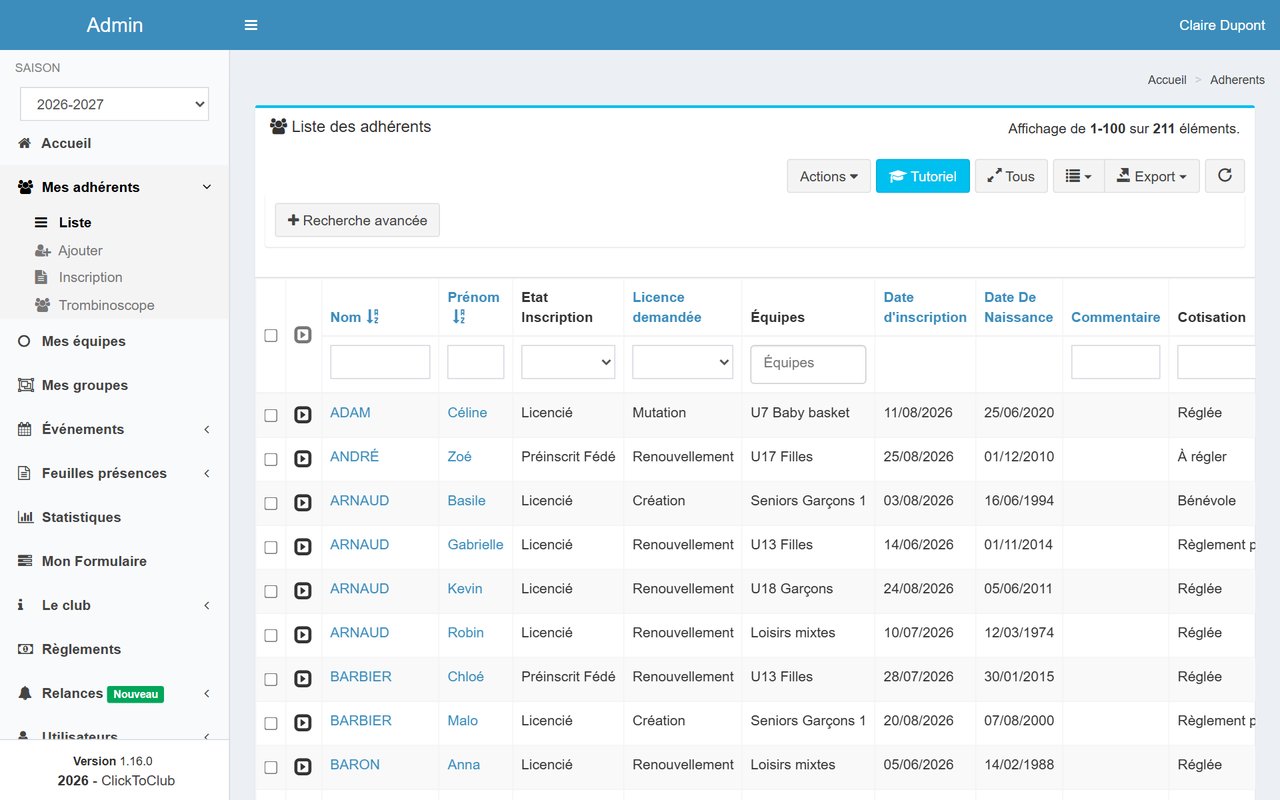This screenshot has height=800, width=1280.
Task: Open the 2026-2027 season dropdown
Action: point(115,104)
